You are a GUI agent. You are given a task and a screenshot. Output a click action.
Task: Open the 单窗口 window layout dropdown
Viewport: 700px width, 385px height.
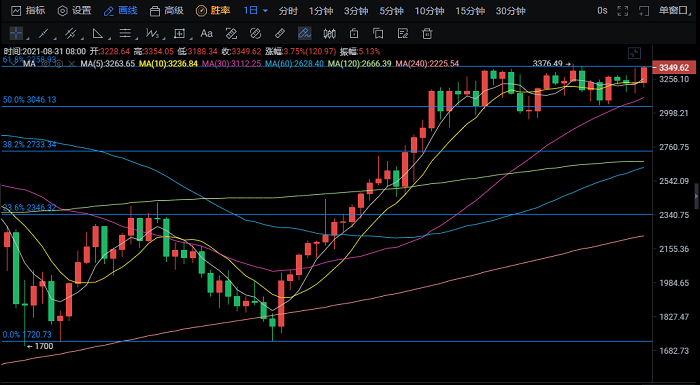[675, 10]
